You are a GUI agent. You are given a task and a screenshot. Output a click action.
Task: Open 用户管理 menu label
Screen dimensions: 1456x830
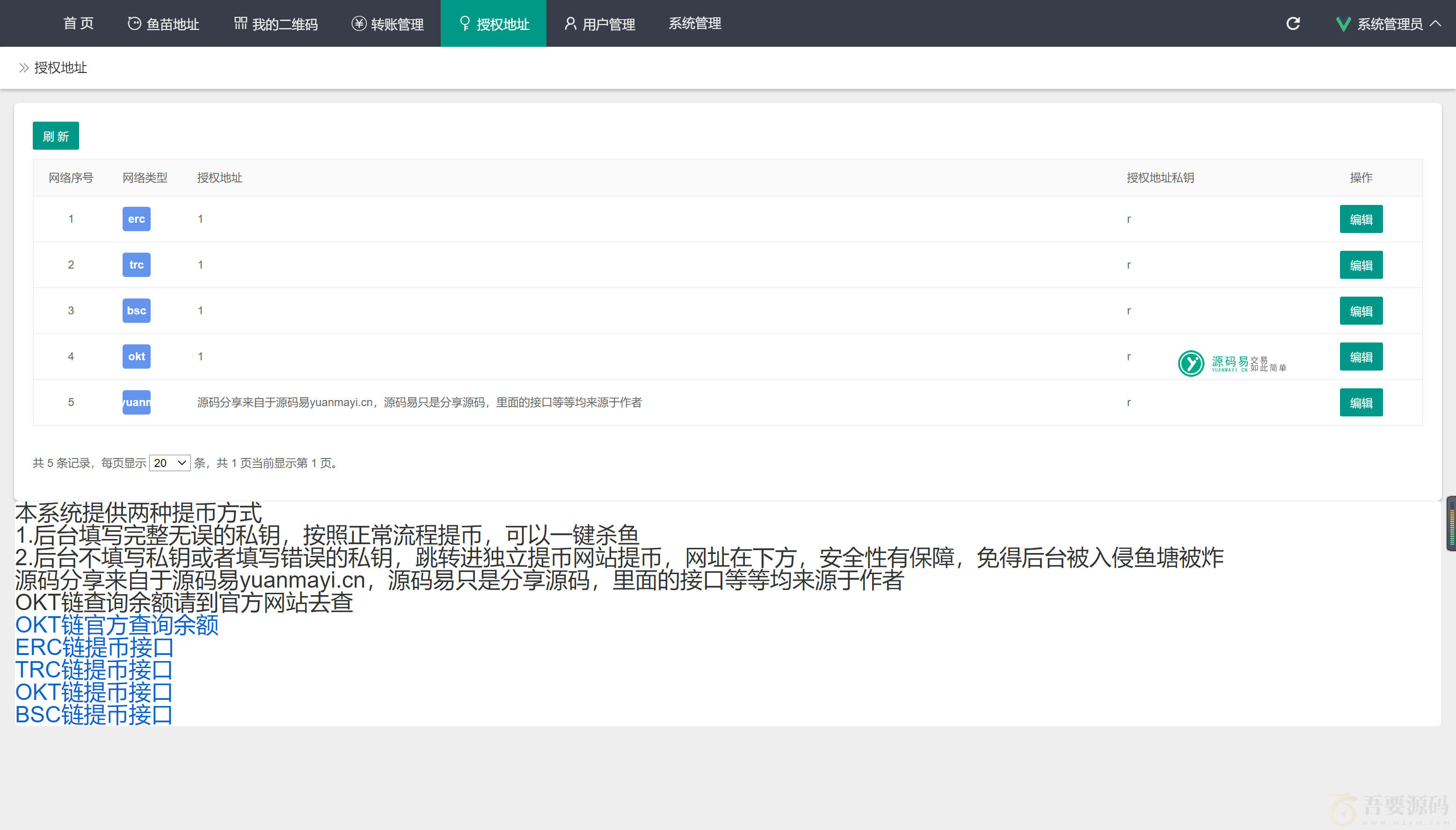coord(609,24)
